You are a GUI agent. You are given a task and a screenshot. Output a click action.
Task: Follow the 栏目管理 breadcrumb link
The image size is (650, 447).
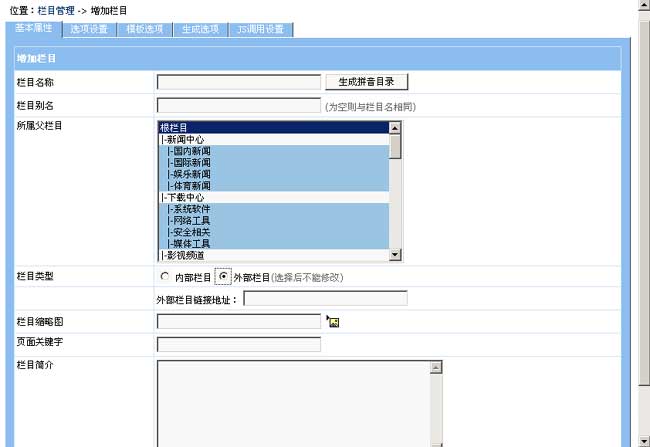tap(56, 9)
